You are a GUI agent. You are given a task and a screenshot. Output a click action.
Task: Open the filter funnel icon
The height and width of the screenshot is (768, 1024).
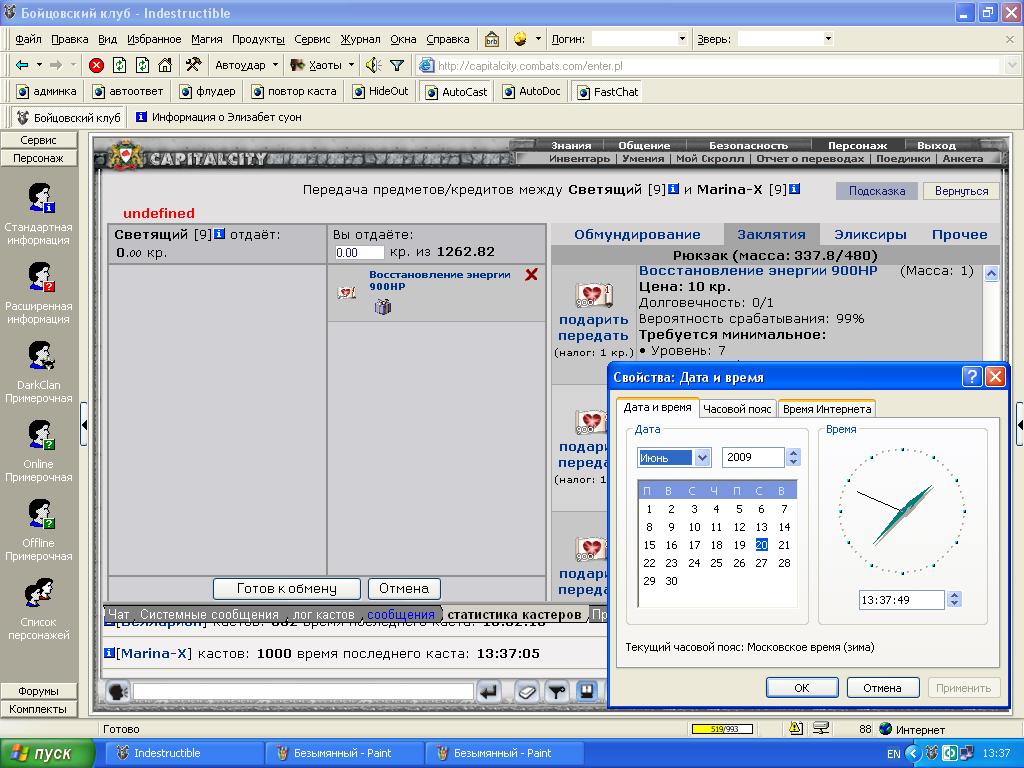[396, 65]
